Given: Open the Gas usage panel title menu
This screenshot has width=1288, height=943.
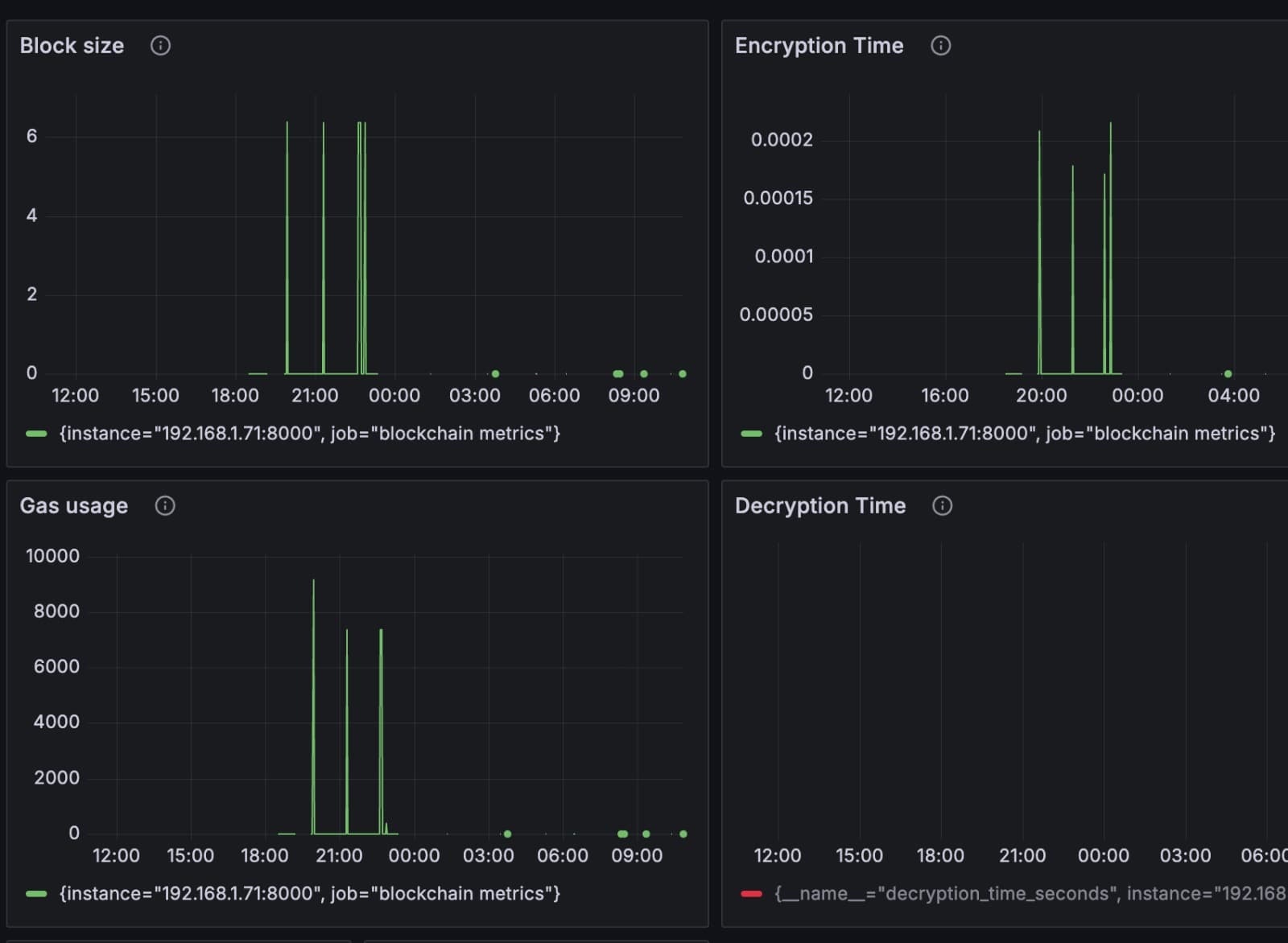Looking at the screenshot, I should [74, 506].
